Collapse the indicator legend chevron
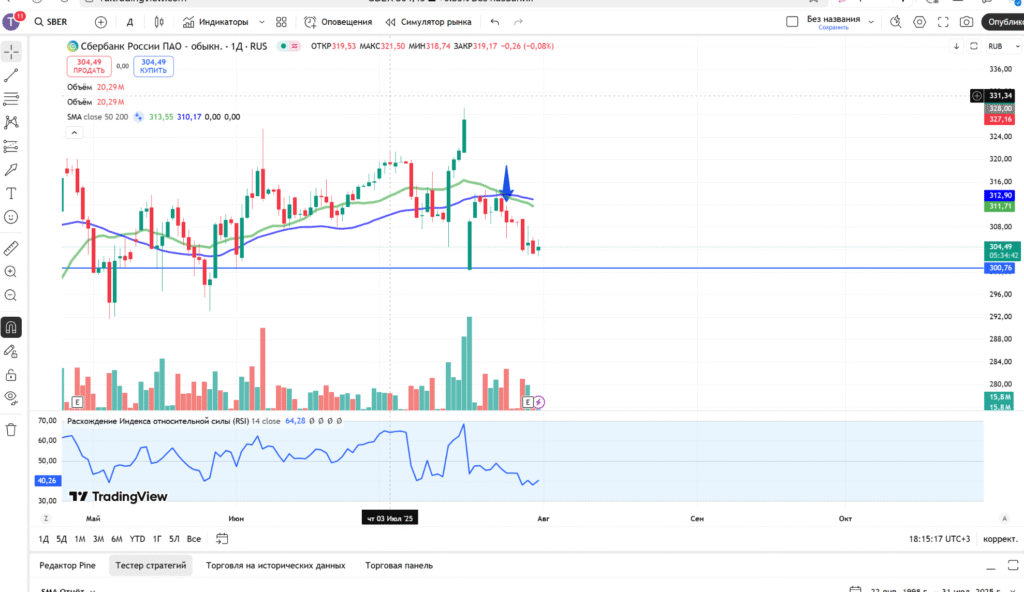The image size is (1024, 592). point(74,133)
